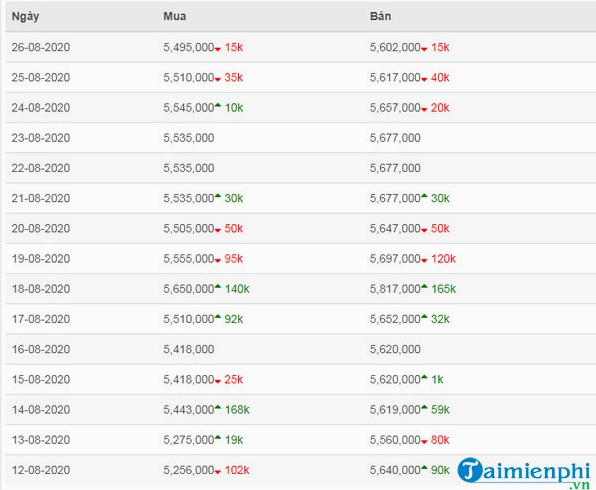Click down arrow beside 5,647,000

tap(424, 230)
